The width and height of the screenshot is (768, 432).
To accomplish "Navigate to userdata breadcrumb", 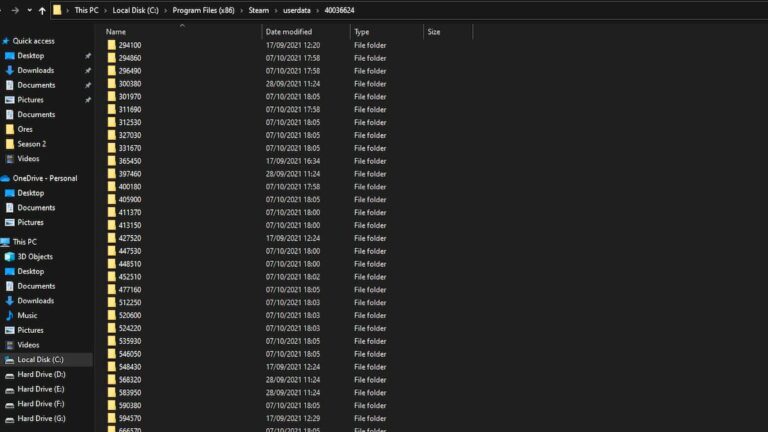I will (x=297, y=10).
